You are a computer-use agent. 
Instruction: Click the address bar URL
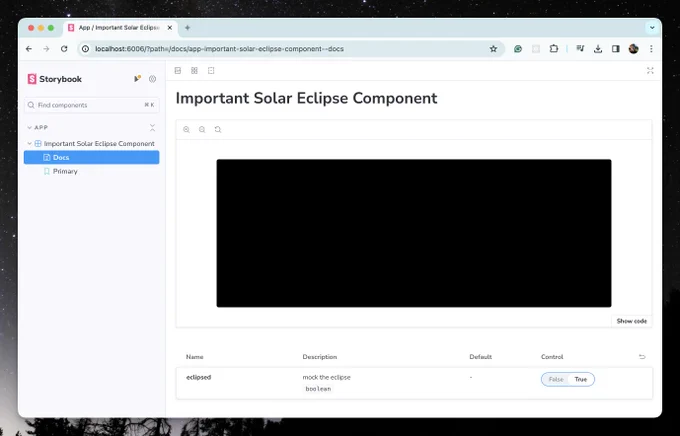click(219, 49)
